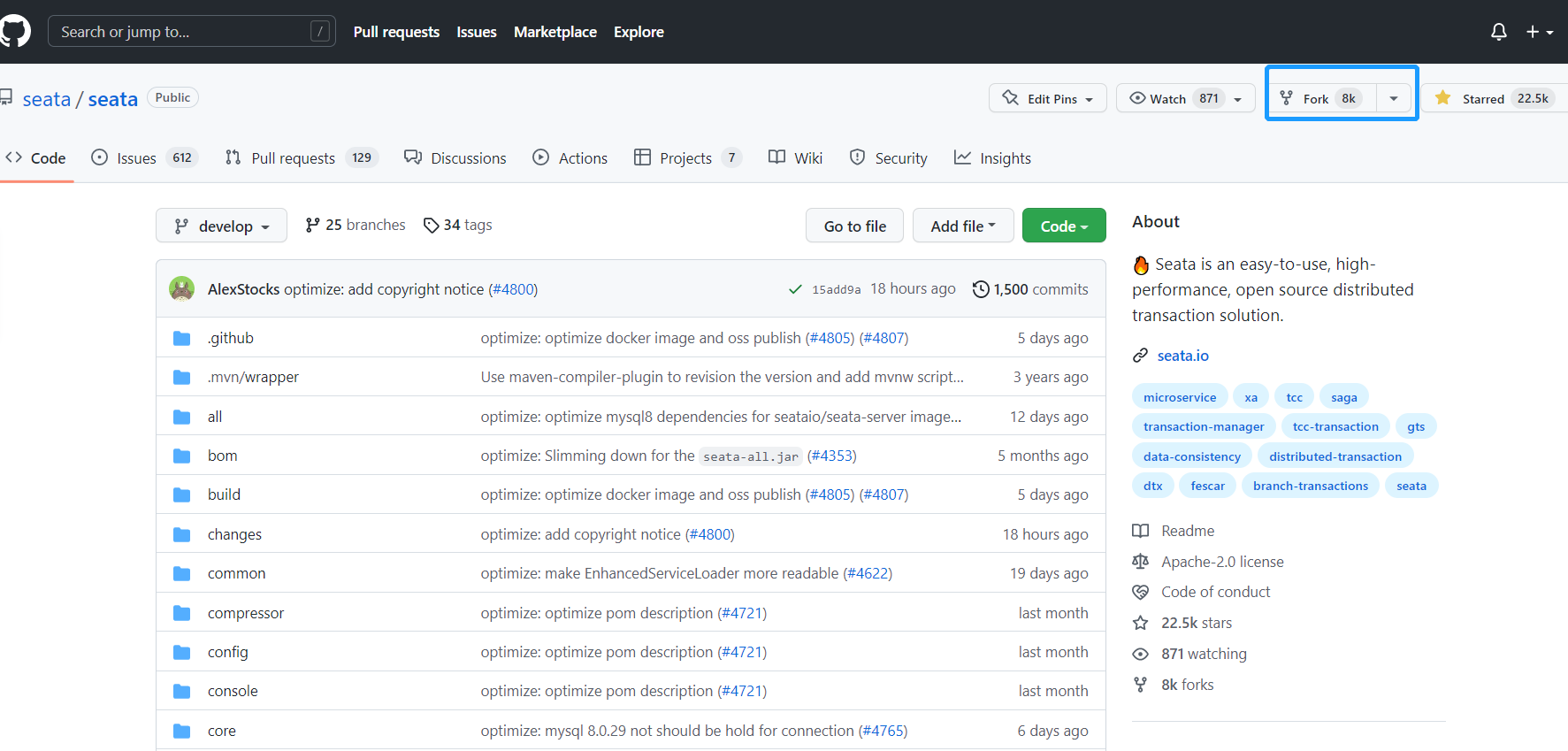Screen dimensions: 1568x751
Task: Click the .github folder icon
Action: click(x=182, y=338)
